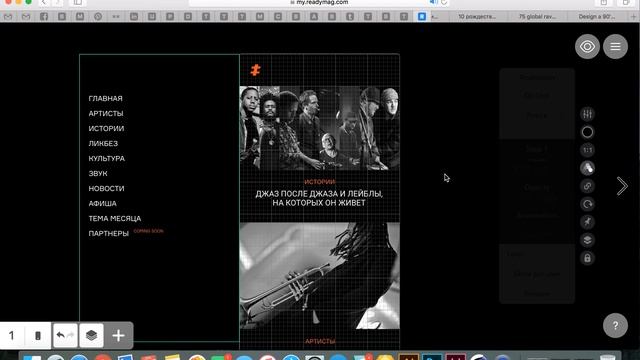This screenshot has width=640, height=360.
Task: Select the ДЖАЗ ПОСЛЕ ДЖАЗА headline text
Action: (x=319, y=198)
